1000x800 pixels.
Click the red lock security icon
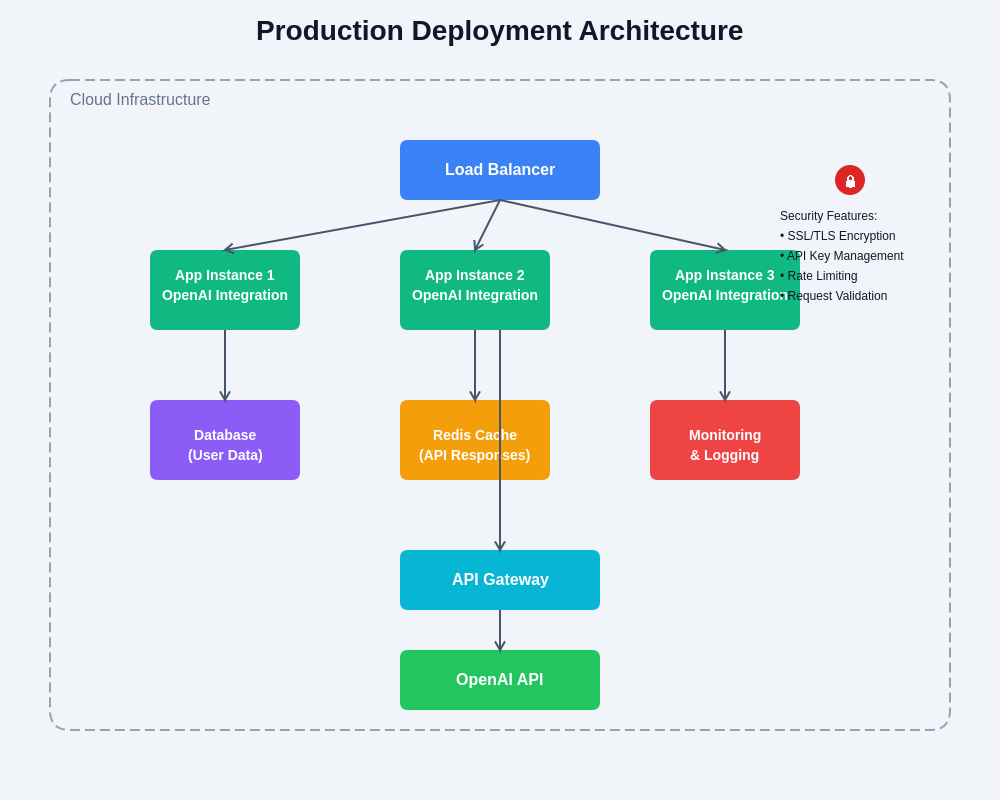pos(850,180)
